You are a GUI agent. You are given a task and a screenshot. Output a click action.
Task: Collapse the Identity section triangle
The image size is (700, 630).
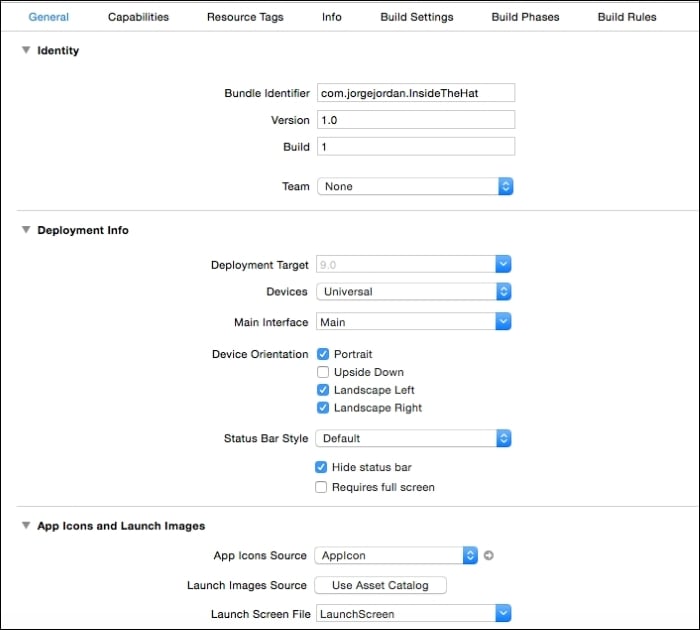point(26,50)
